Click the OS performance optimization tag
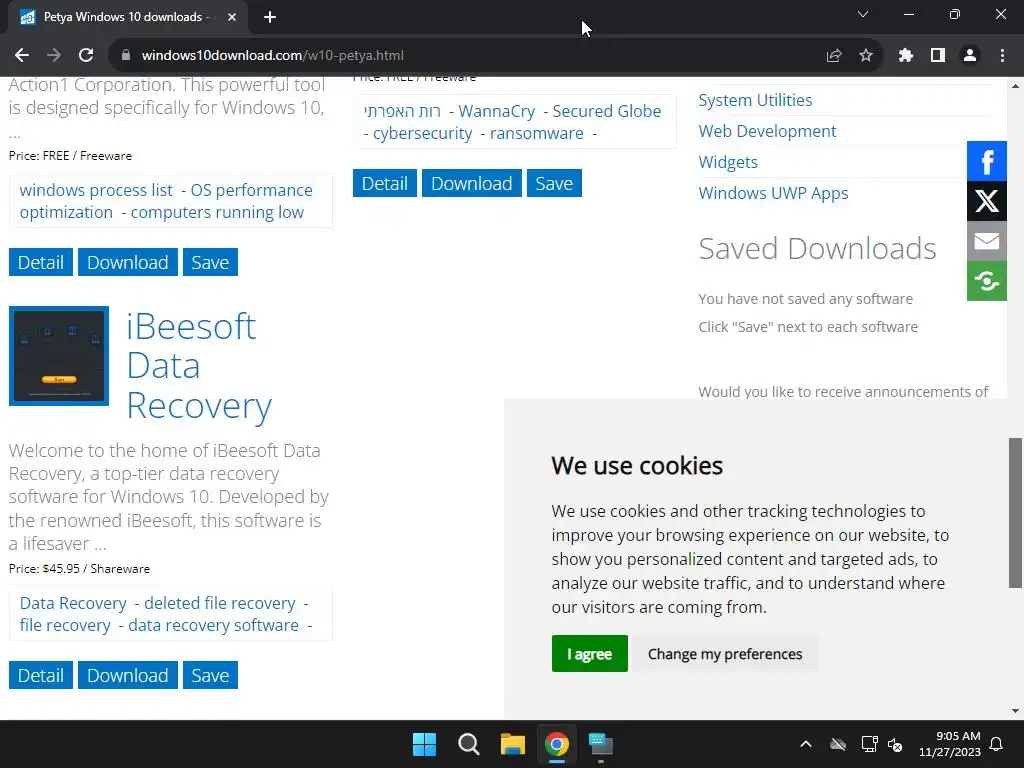 pyautogui.click(x=166, y=201)
